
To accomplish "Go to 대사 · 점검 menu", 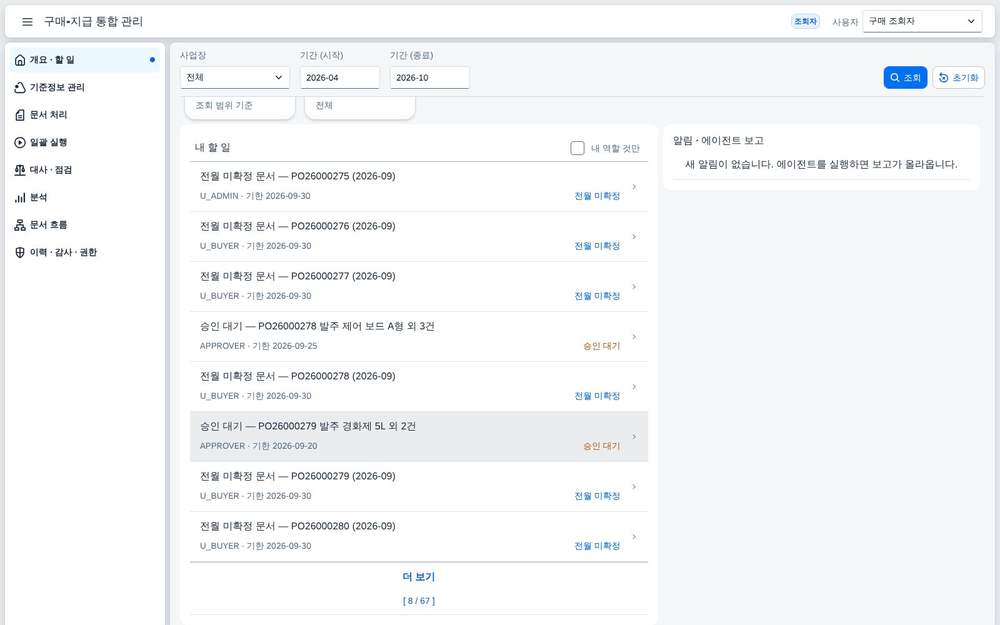I will click(x=85, y=170).
